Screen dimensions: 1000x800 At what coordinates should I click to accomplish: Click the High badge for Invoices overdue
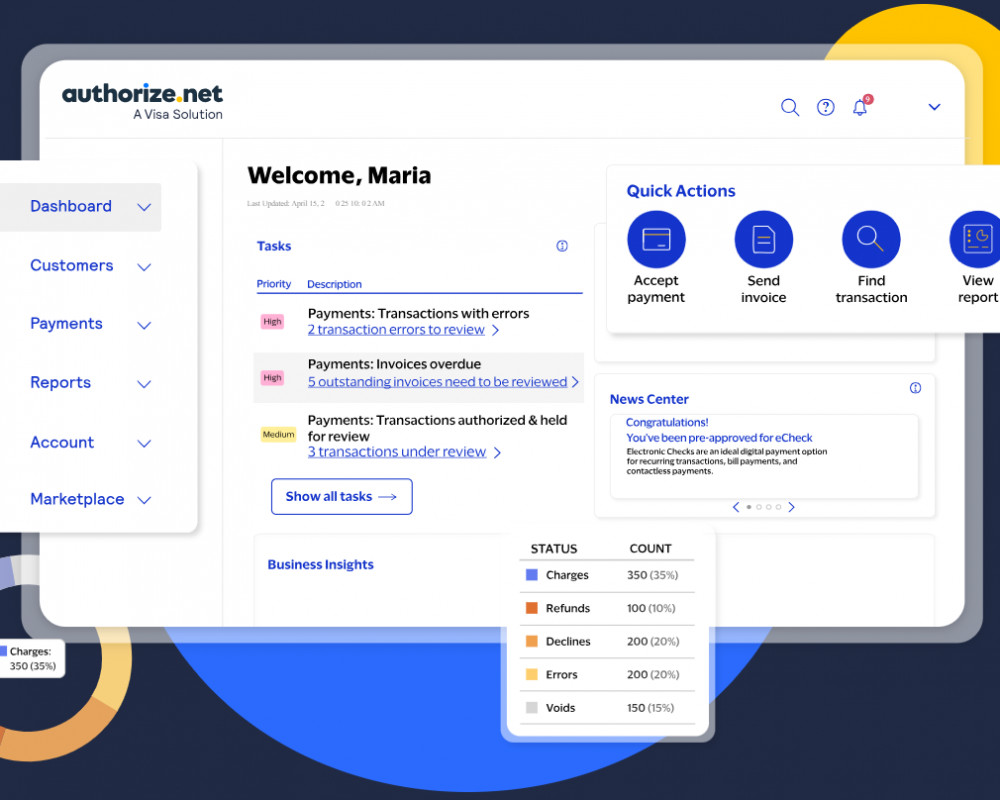click(272, 378)
